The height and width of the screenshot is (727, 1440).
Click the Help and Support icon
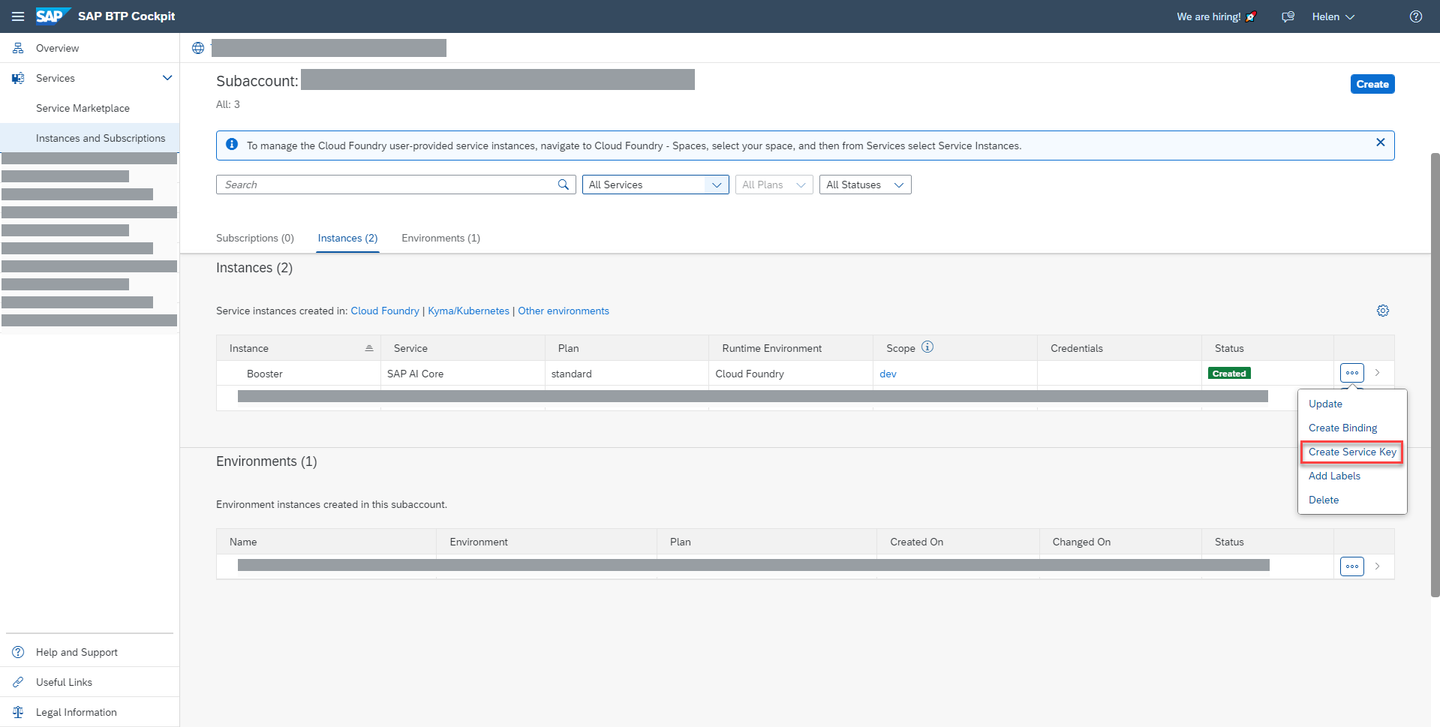point(18,652)
